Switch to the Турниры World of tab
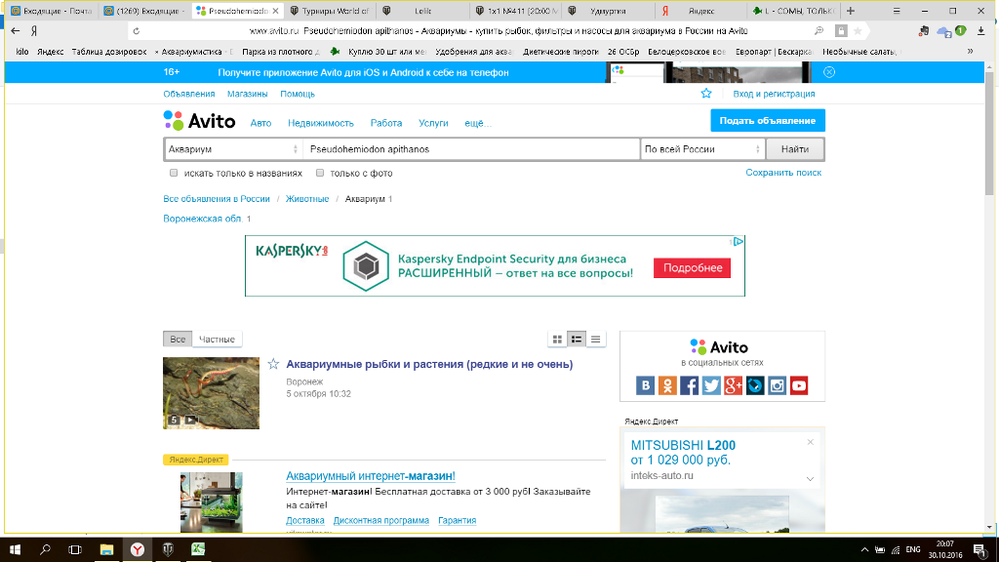 coord(329,11)
